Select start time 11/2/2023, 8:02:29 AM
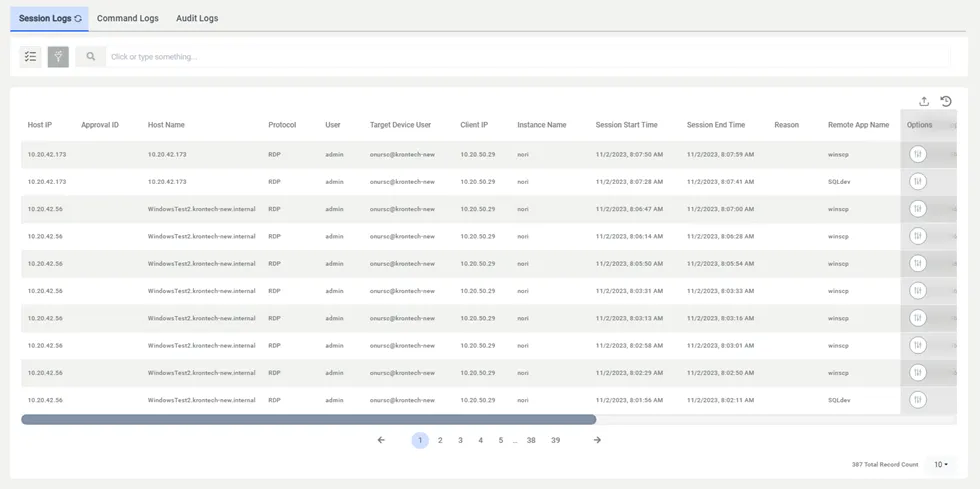The height and width of the screenshot is (489, 980). click(x=629, y=373)
